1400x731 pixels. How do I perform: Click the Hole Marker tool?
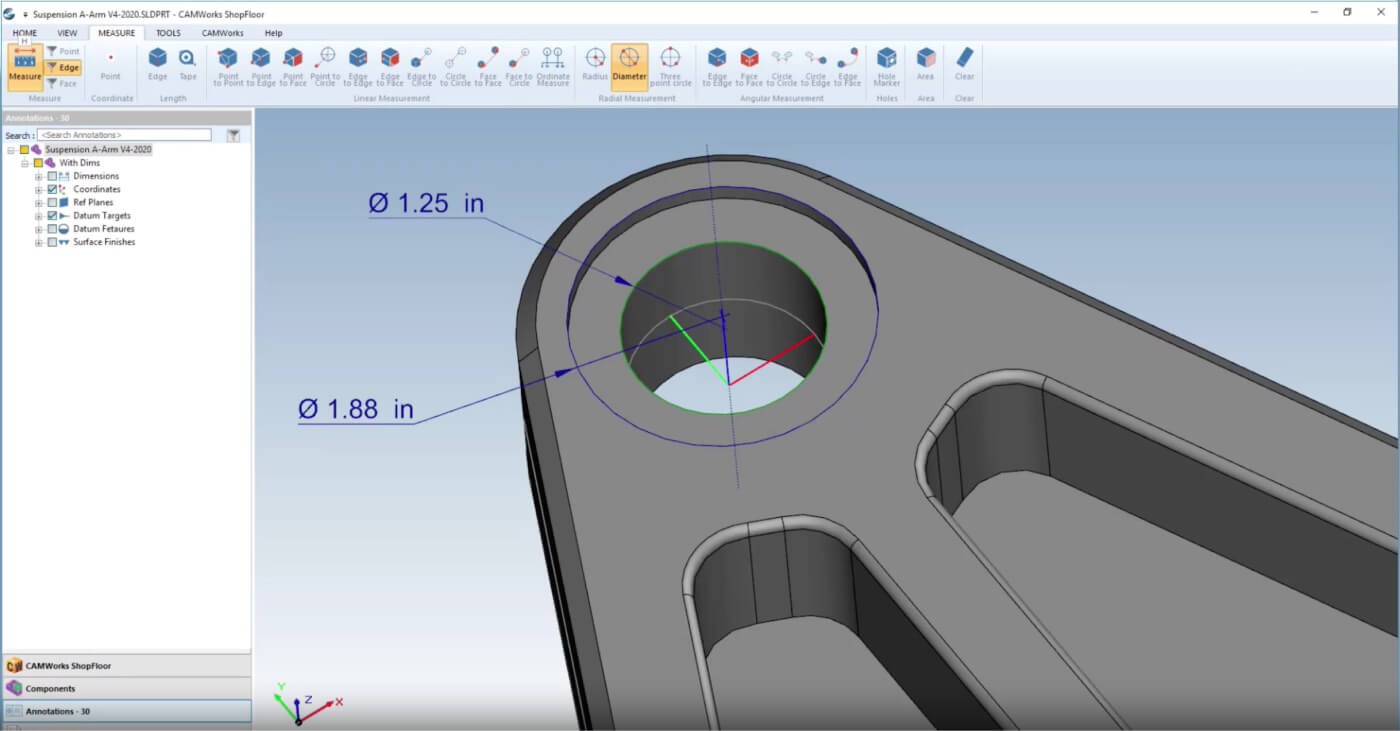887,67
